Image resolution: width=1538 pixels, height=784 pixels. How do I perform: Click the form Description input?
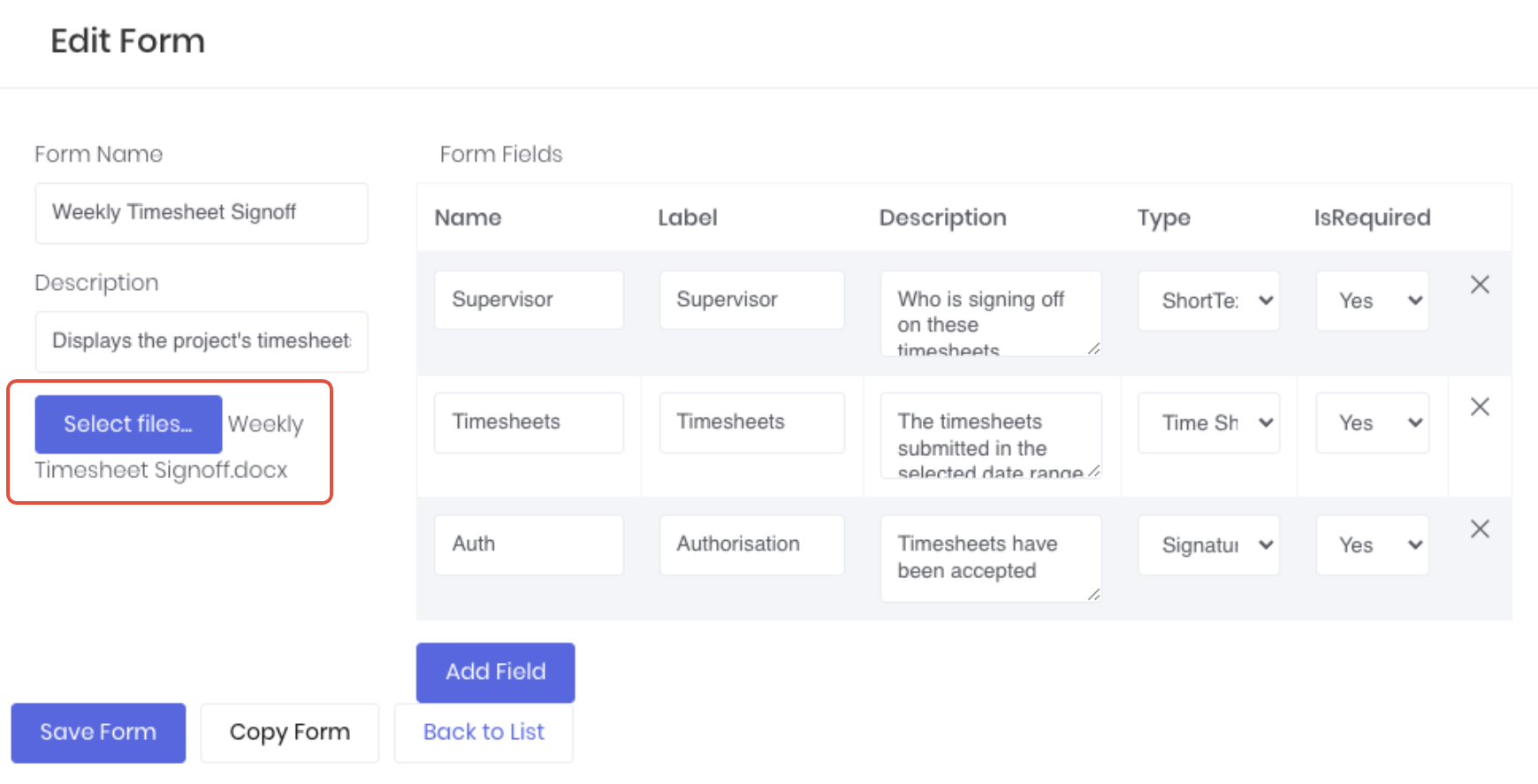tap(202, 341)
